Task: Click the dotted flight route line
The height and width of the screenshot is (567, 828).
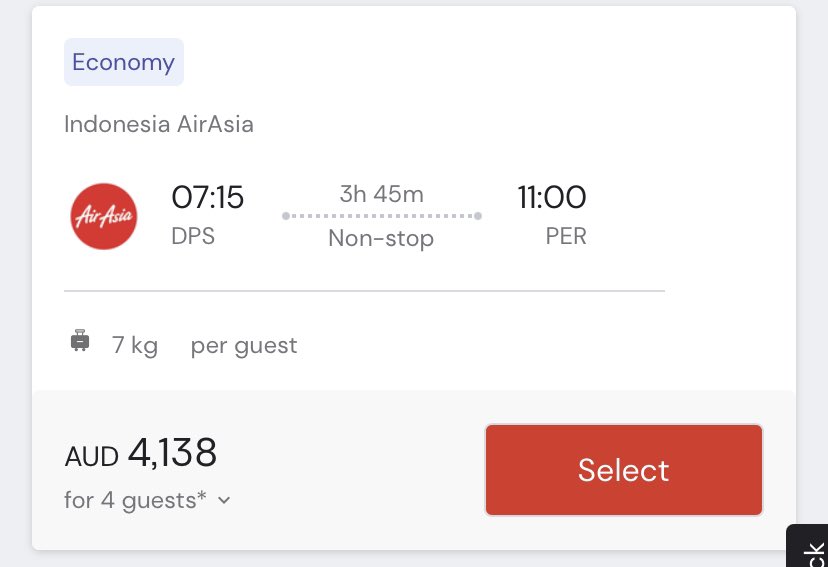Action: point(381,216)
